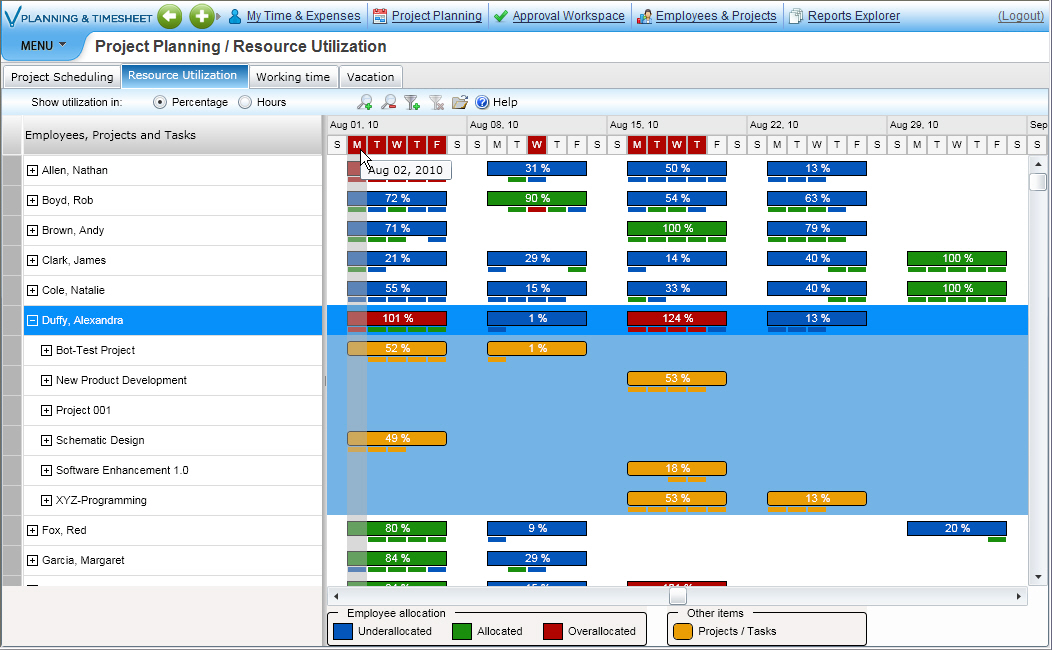
Task: Open Reports Explorer link
Action: pos(853,15)
